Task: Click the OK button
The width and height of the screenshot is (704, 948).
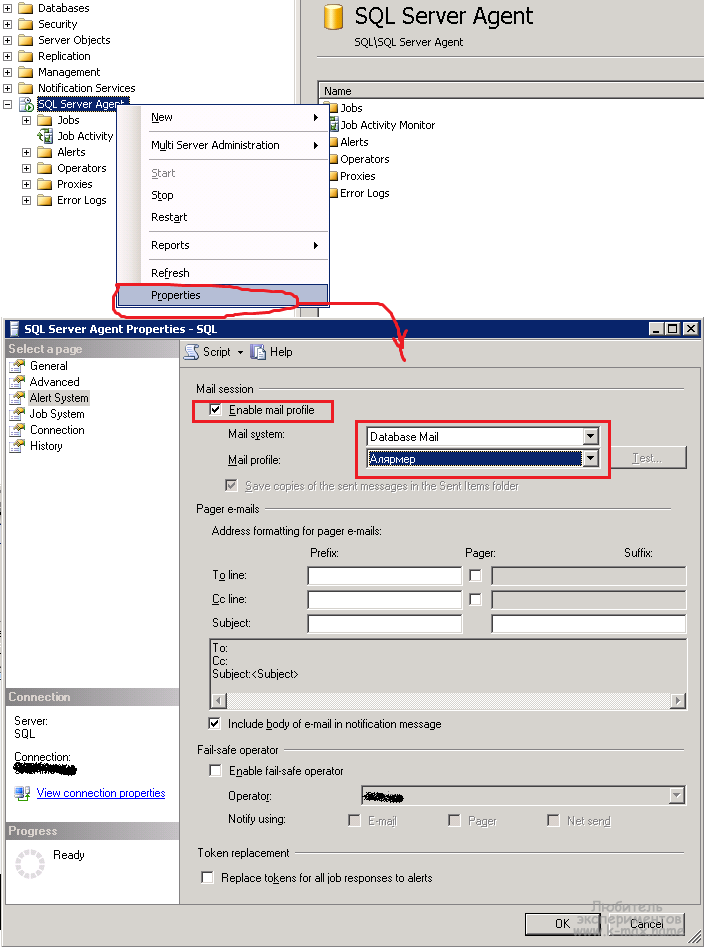Action: (x=562, y=923)
